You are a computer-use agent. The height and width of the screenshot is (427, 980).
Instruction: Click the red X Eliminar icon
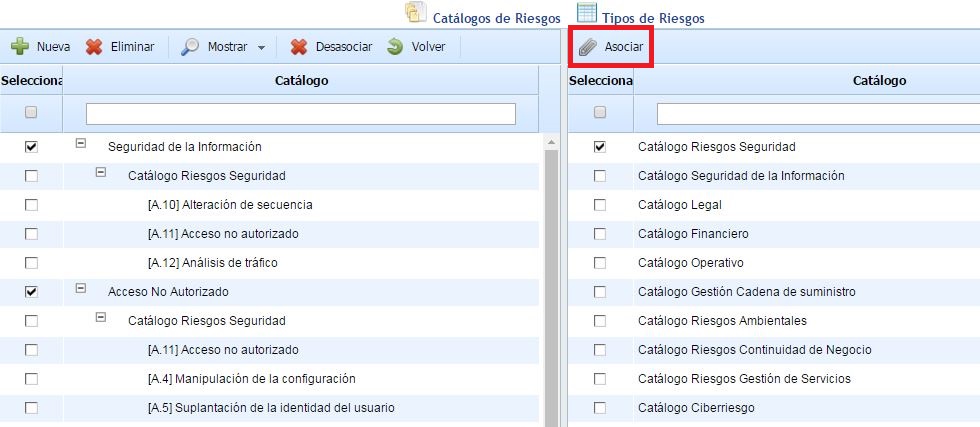click(94, 47)
